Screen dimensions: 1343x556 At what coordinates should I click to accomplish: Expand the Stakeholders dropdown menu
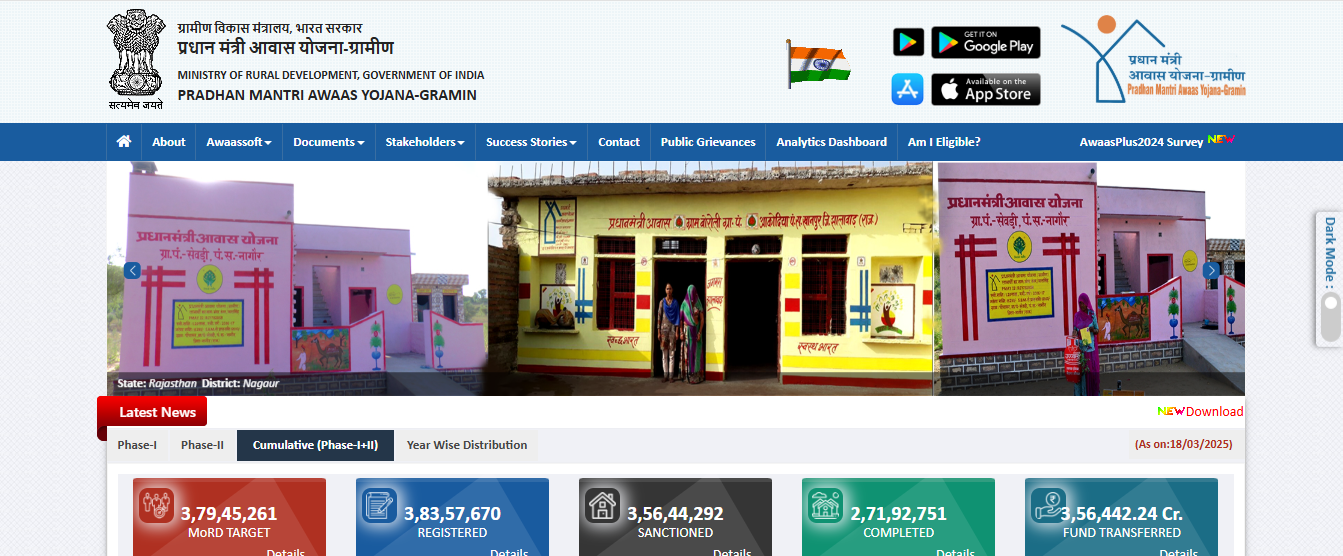pyautogui.click(x=425, y=142)
